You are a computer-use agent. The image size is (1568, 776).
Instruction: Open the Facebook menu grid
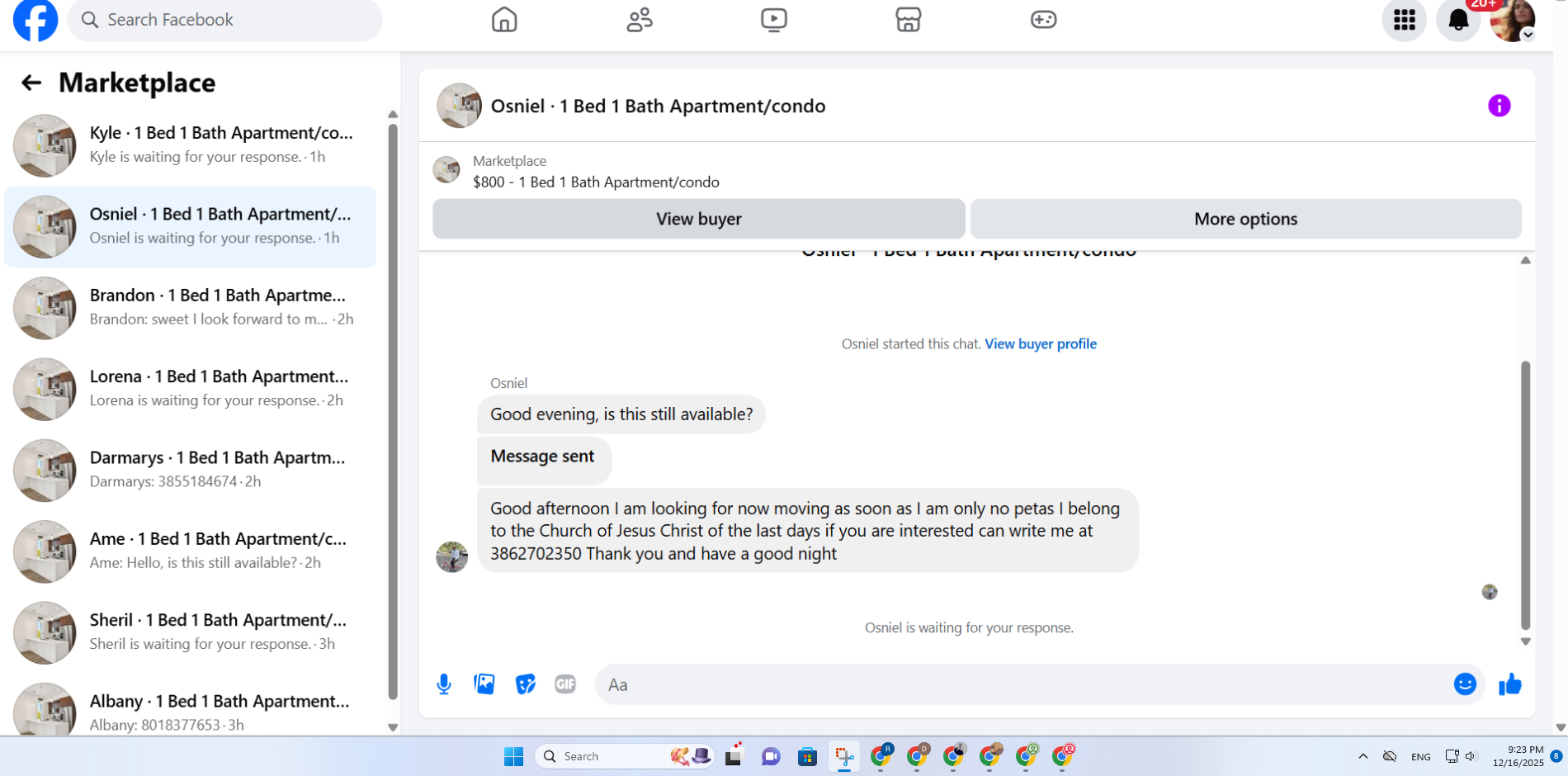(1405, 20)
